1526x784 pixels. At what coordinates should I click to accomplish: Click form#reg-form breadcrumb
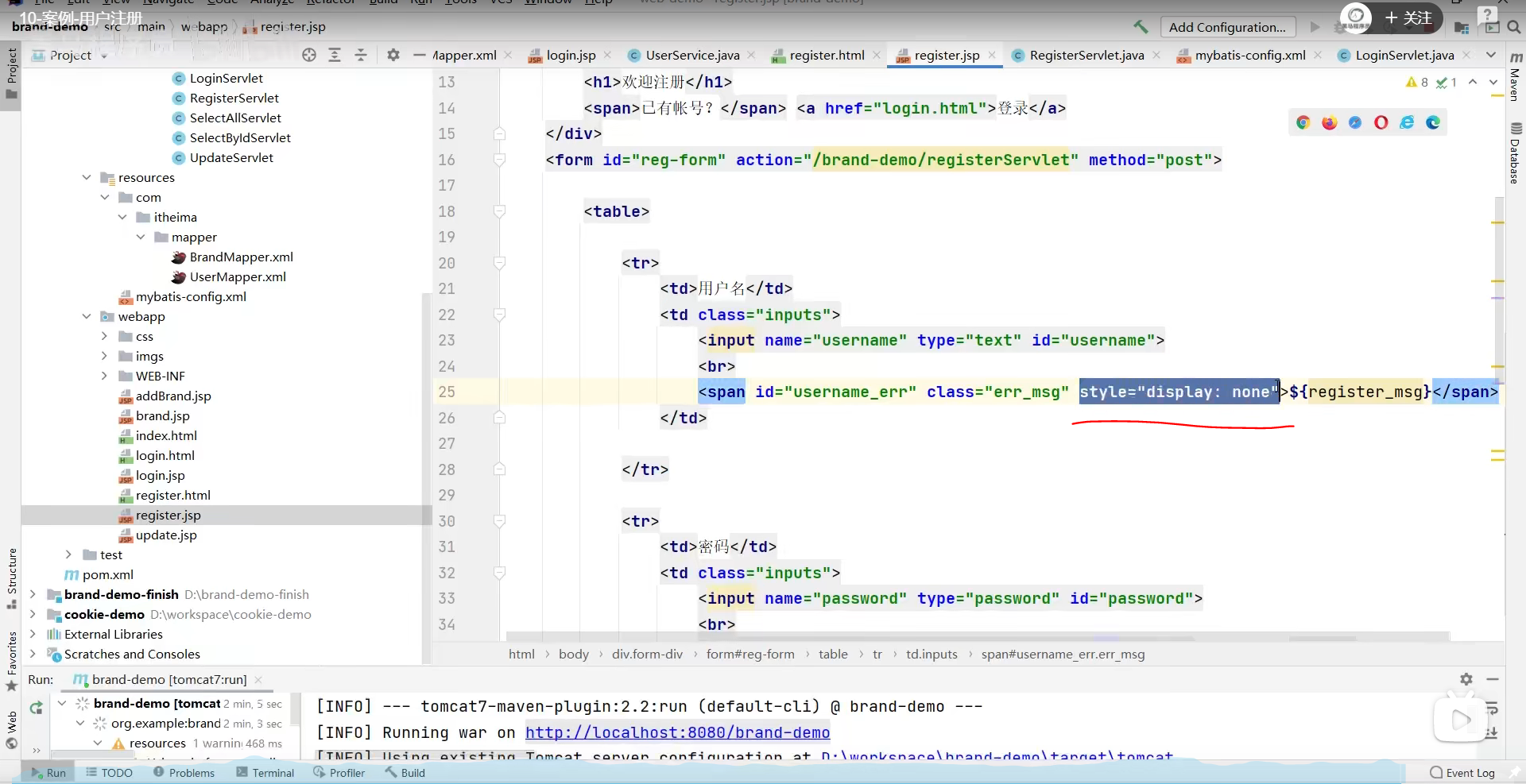[x=750, y=655]
